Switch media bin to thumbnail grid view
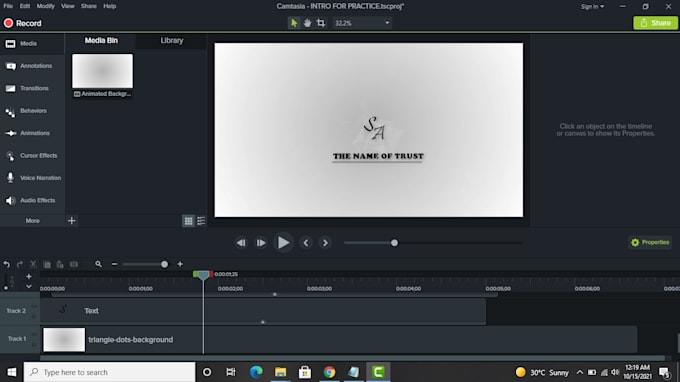This screenshot has width=680, height=382. pos(188,221)
